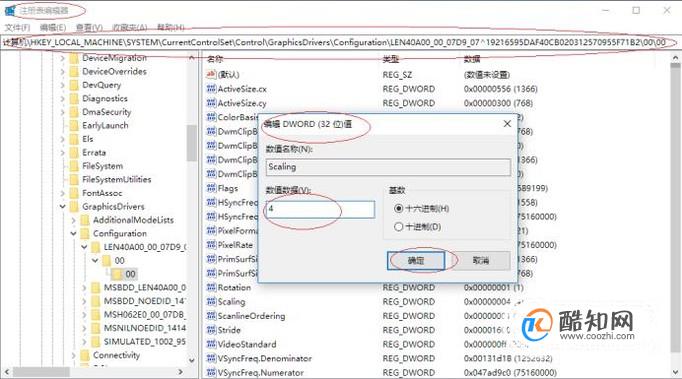The width and height of the screenshot is (682, 379).
Task: Click the tree pane vertical scrollbar thumb
Action: point(192,143)
